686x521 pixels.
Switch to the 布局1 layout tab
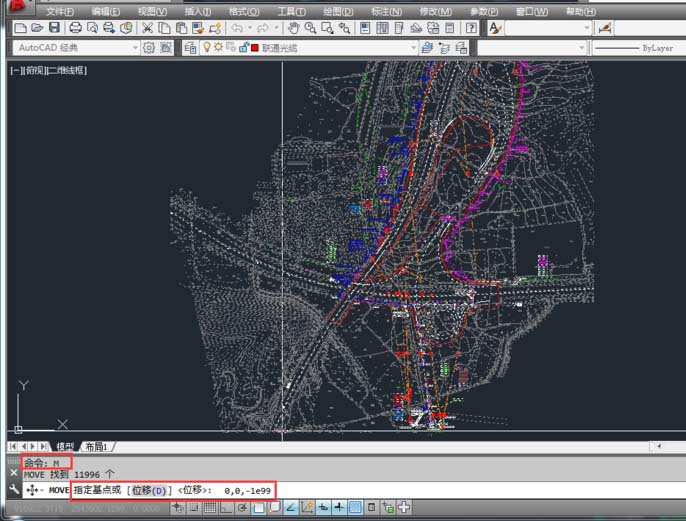point(96,446)
